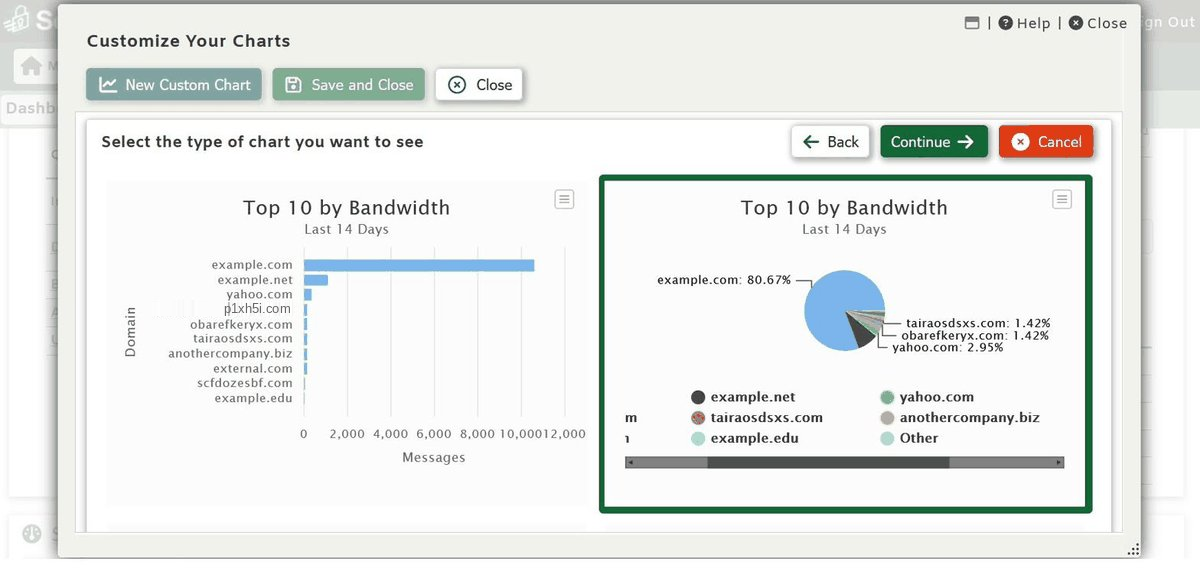Cancel the chart type selection
The image size is (1200, 578).
click(1046, 142)
